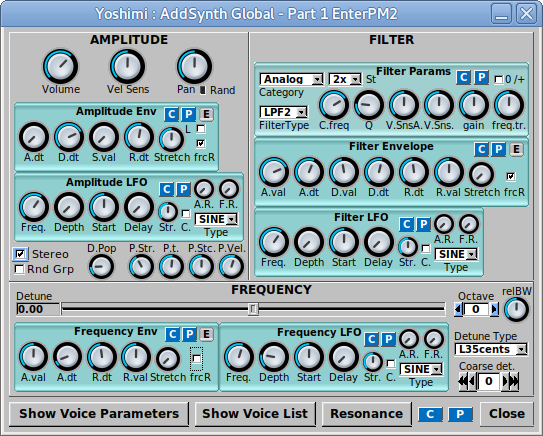Click the Octave value field
This screenshot has width=543, height=436.
coord(476,309)
